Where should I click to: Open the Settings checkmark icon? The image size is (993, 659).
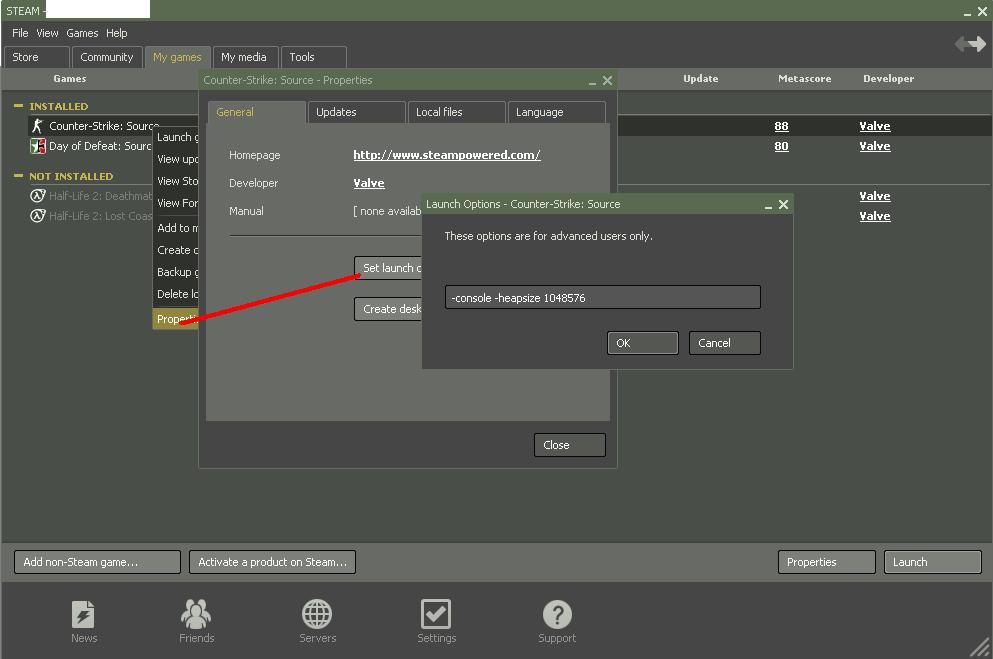click(x=436, y=613)
